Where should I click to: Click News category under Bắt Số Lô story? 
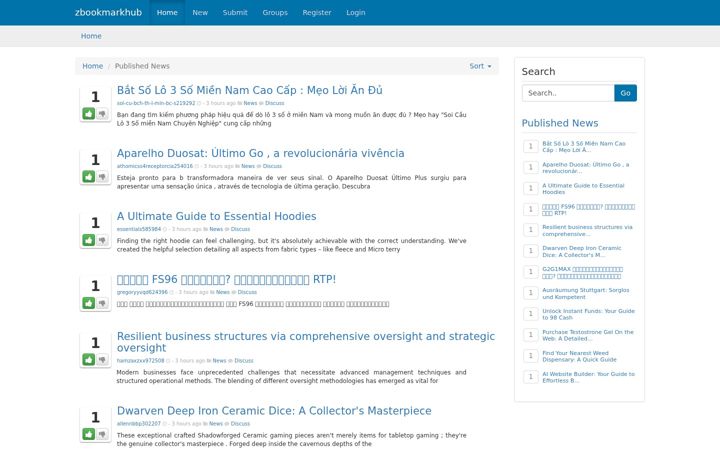pyautogui.click(x=250, y=103)
